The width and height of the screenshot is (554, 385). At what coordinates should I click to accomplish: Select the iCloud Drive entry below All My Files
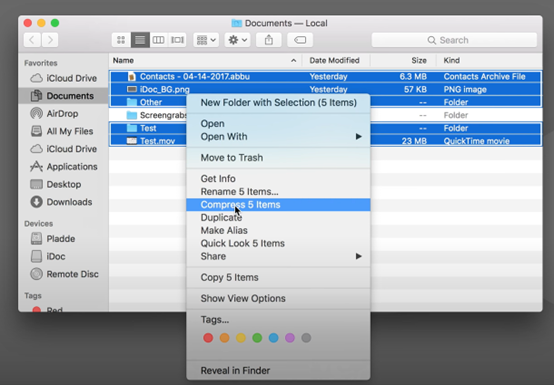coord(64,149)
